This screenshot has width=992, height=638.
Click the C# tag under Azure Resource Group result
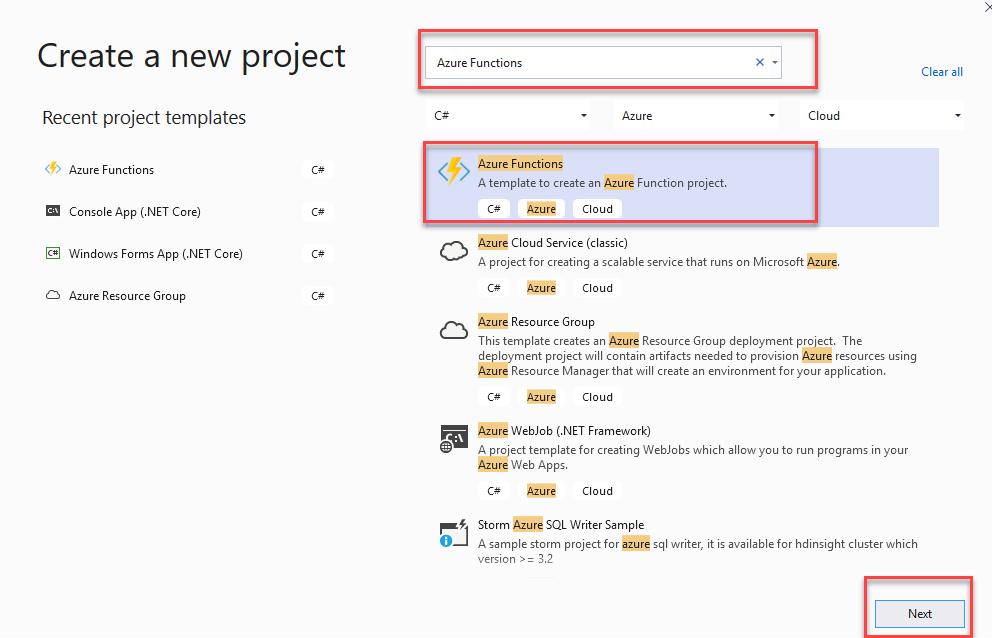(x=494, y=397)
